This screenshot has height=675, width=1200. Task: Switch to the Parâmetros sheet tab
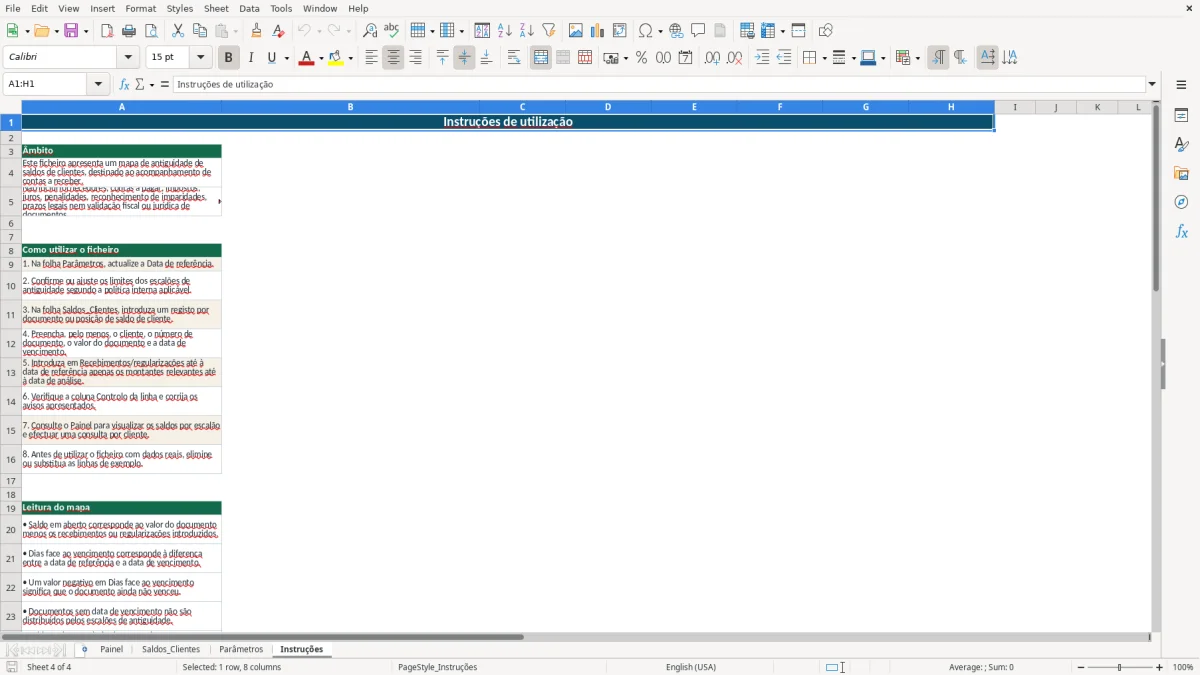point(241,649)
